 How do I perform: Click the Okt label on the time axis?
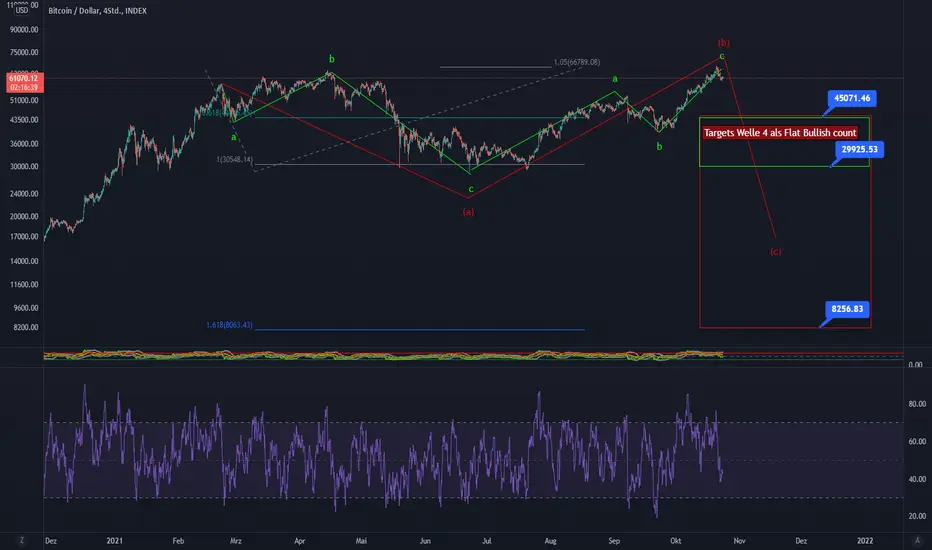tap(675, 540)
